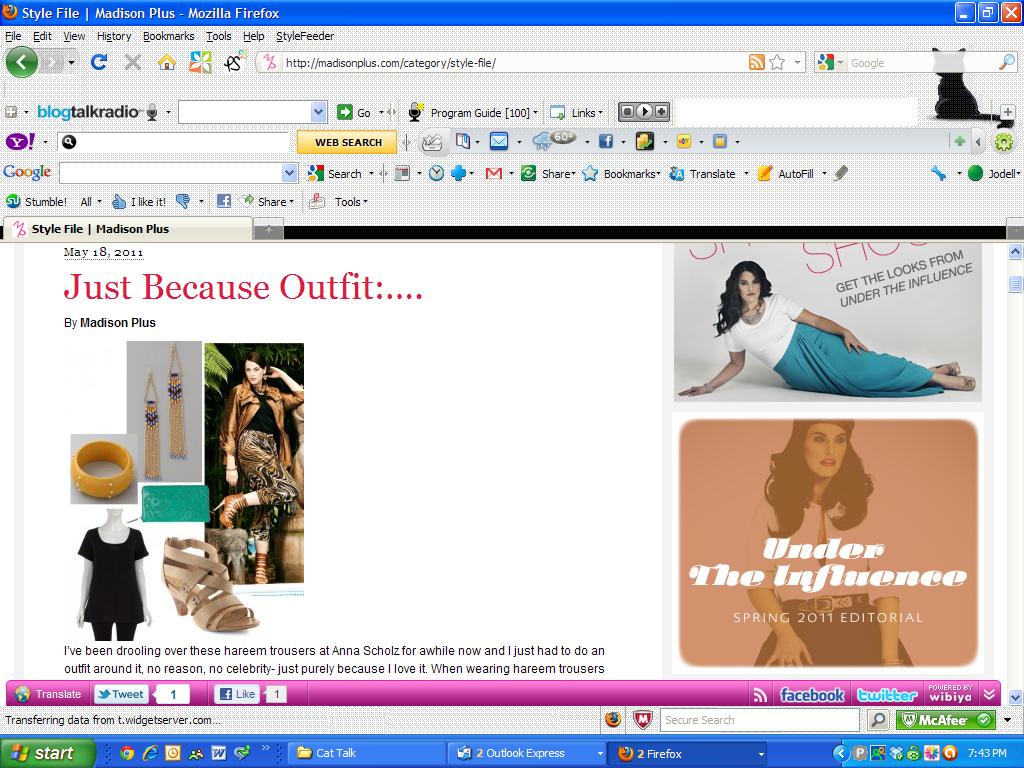Viewport: 1024px width, 768px height.
Task: Play the BlogTalkRadio toolbar player
Action: 644,112
